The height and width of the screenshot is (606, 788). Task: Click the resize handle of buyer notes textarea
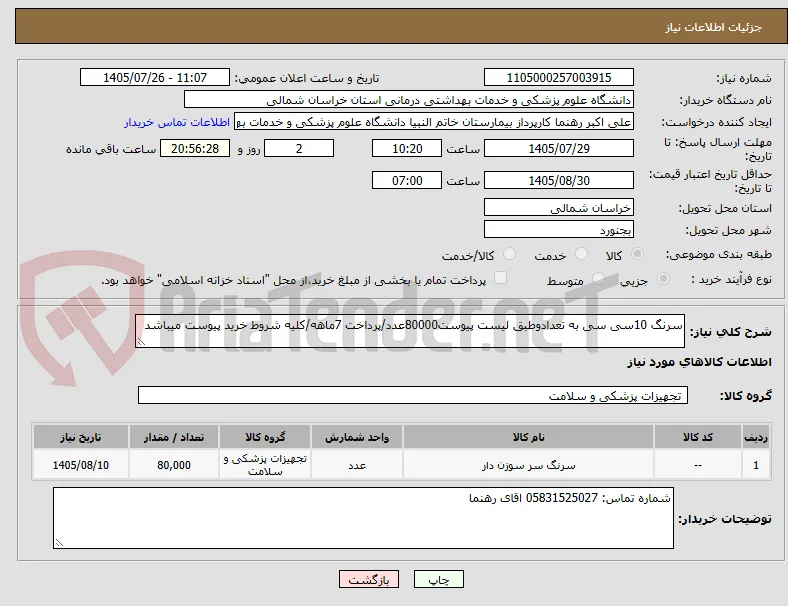coord(59,543)
